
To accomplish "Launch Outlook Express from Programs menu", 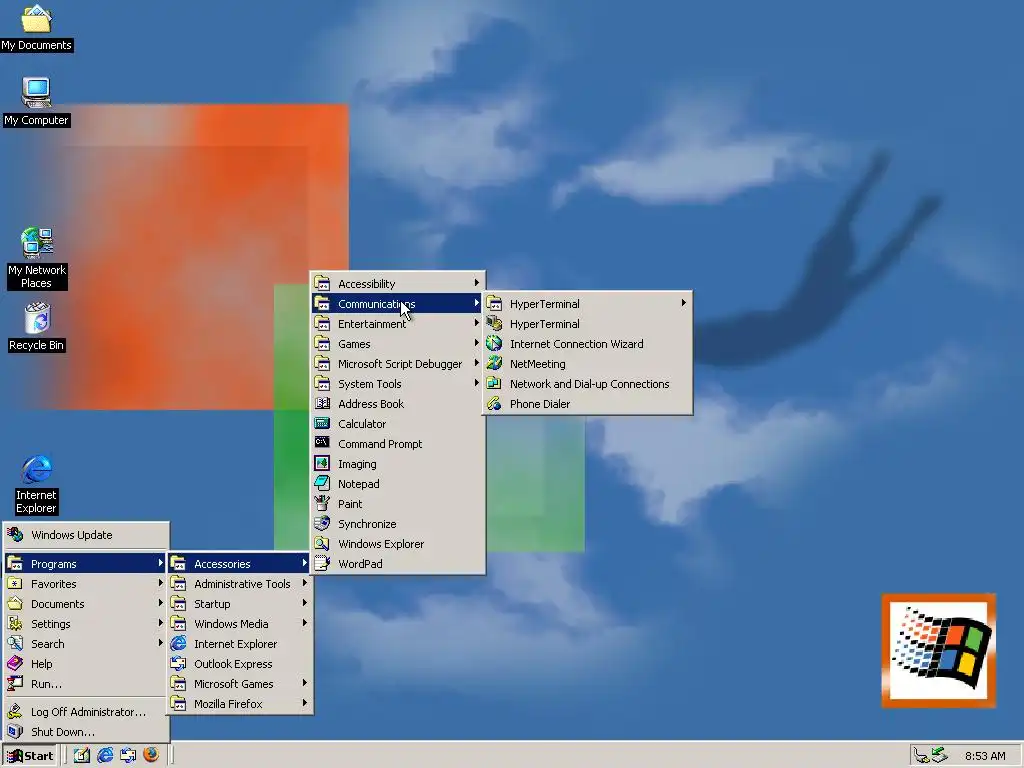I will [x=240, y=664].
